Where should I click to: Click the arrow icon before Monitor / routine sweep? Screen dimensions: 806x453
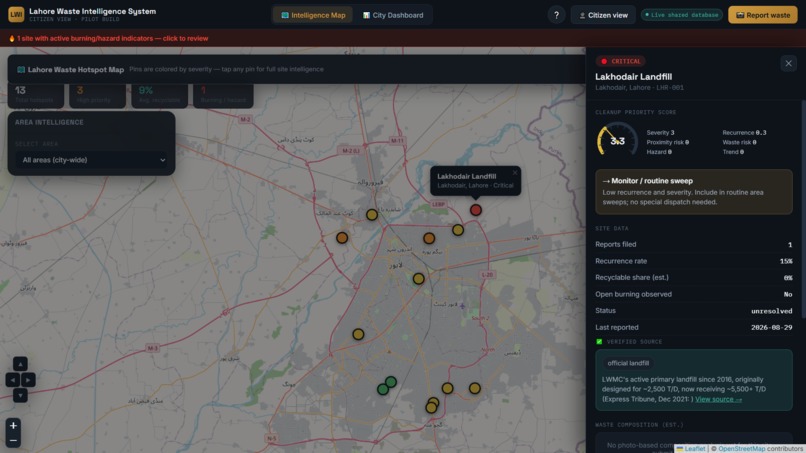pyautogui.click(x=606, y=181)
